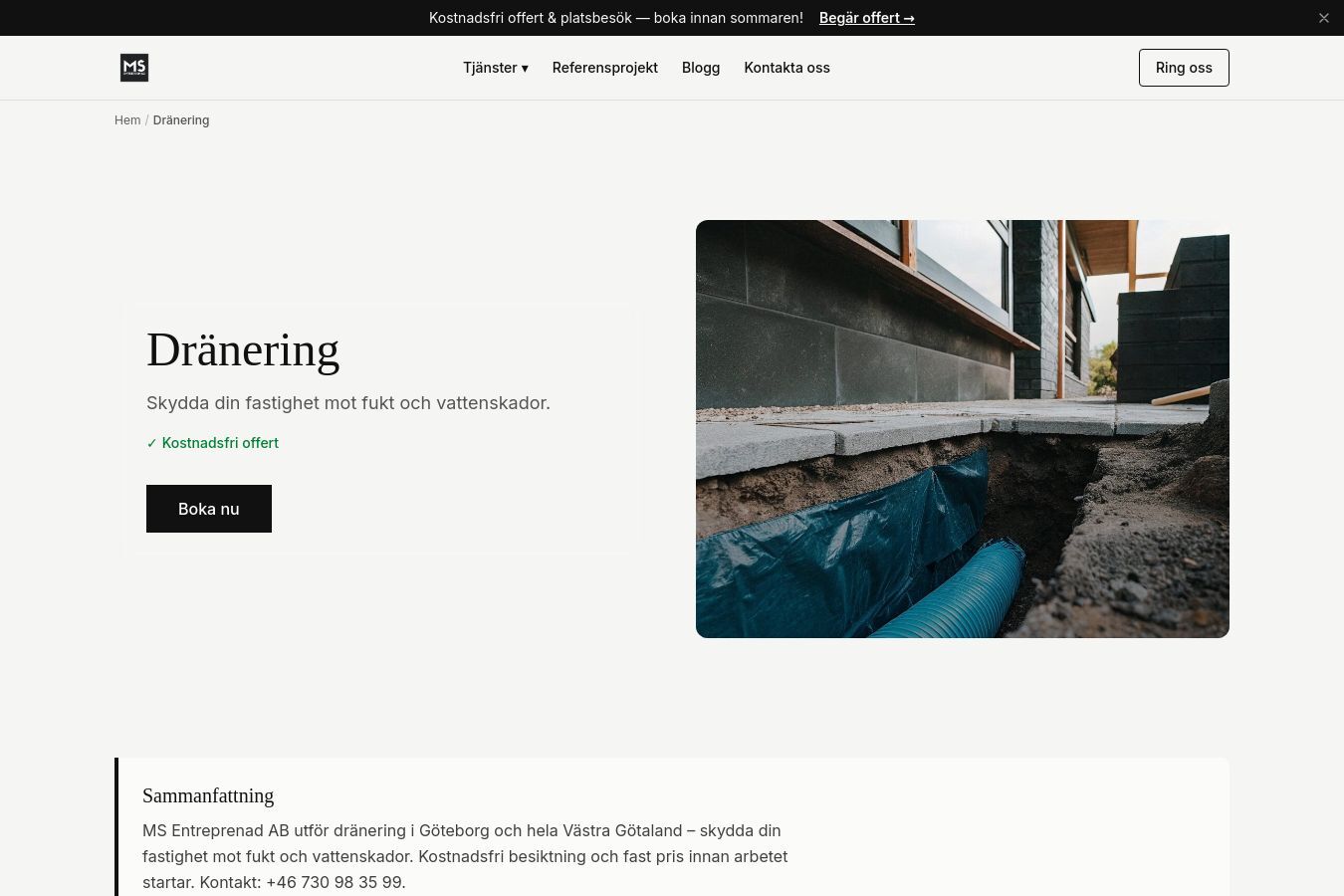Go to Referensprojekt page

point(605,68)
